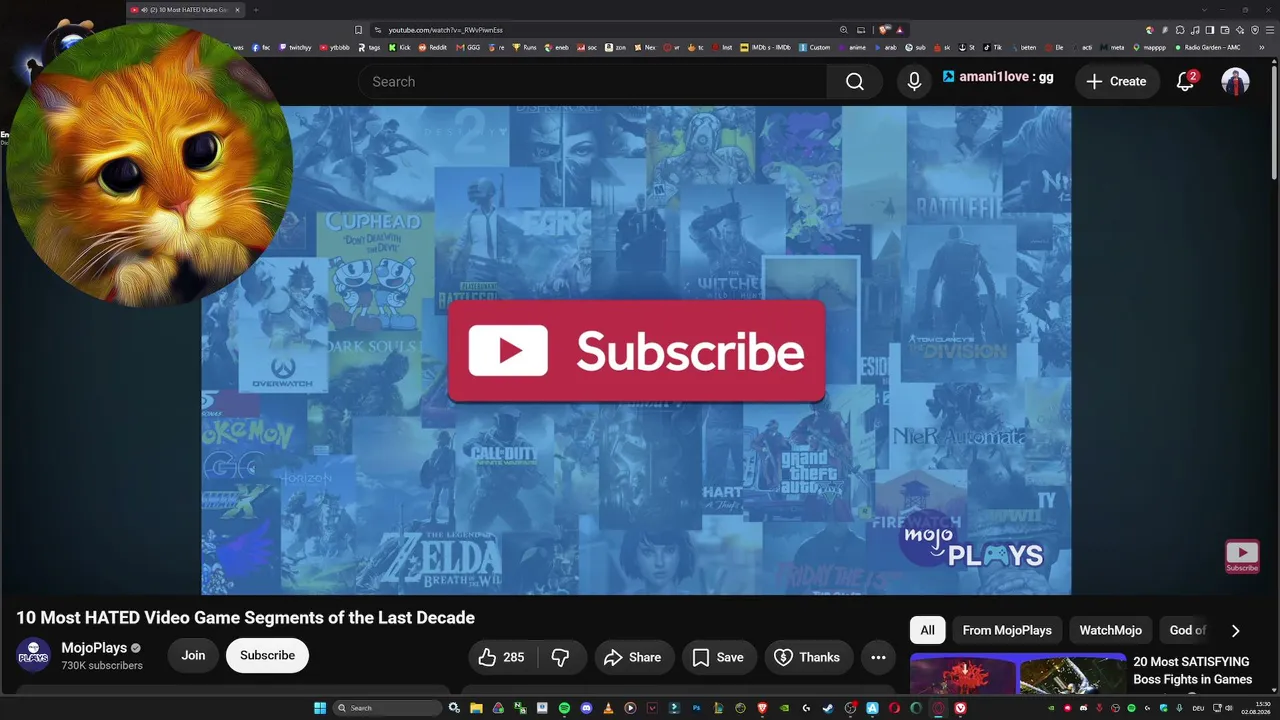This screenshot has height=720, width=1280.
Task: Open the Boss Fights video thumbnail
Action: coord(1018,674)
